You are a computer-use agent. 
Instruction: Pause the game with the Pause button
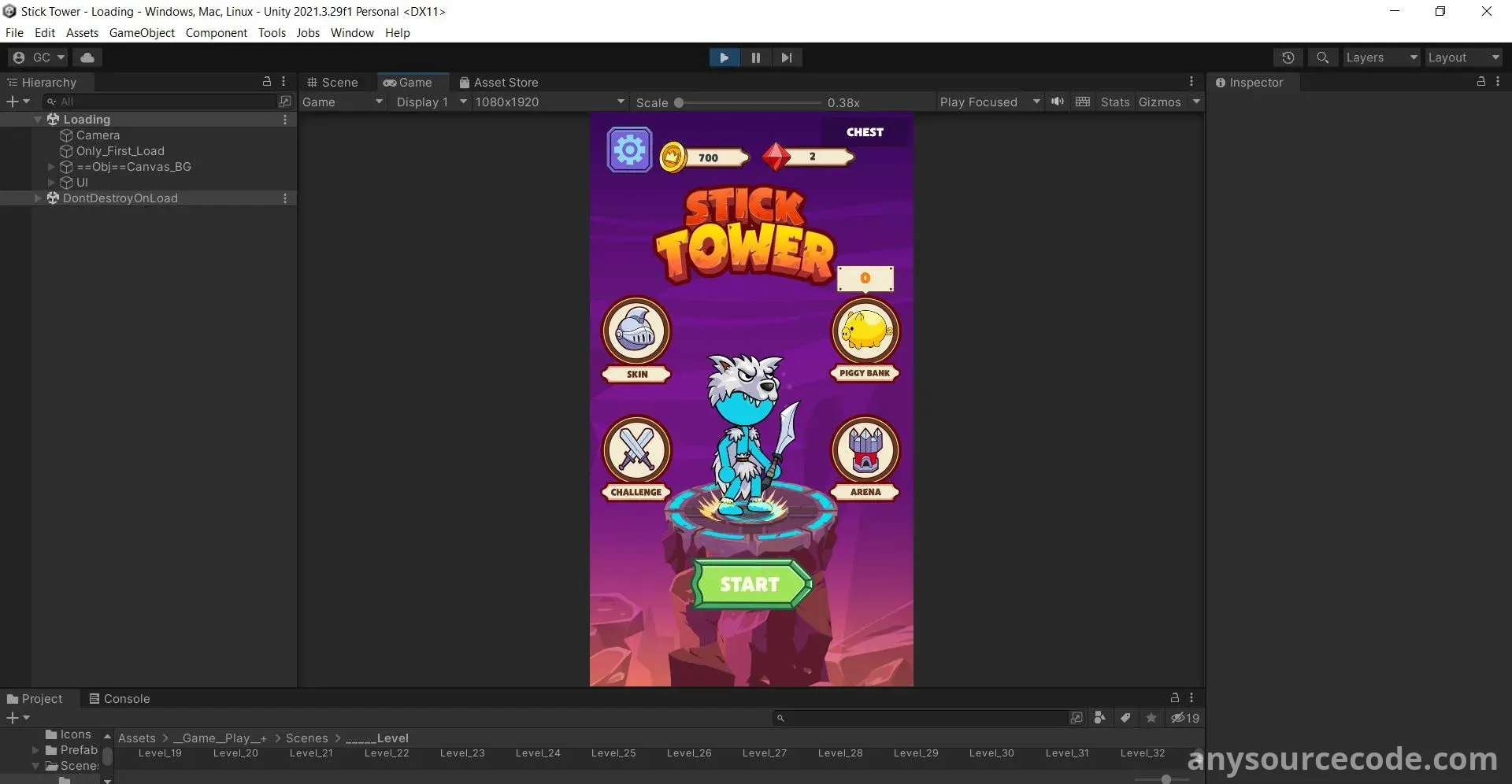(755, 57)
